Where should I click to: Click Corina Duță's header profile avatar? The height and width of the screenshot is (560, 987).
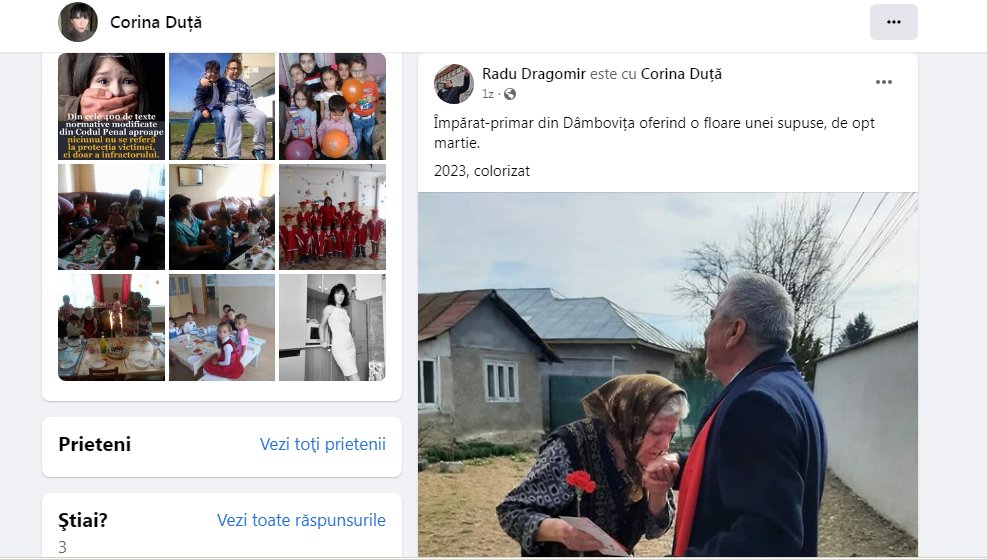pos(78,22)
